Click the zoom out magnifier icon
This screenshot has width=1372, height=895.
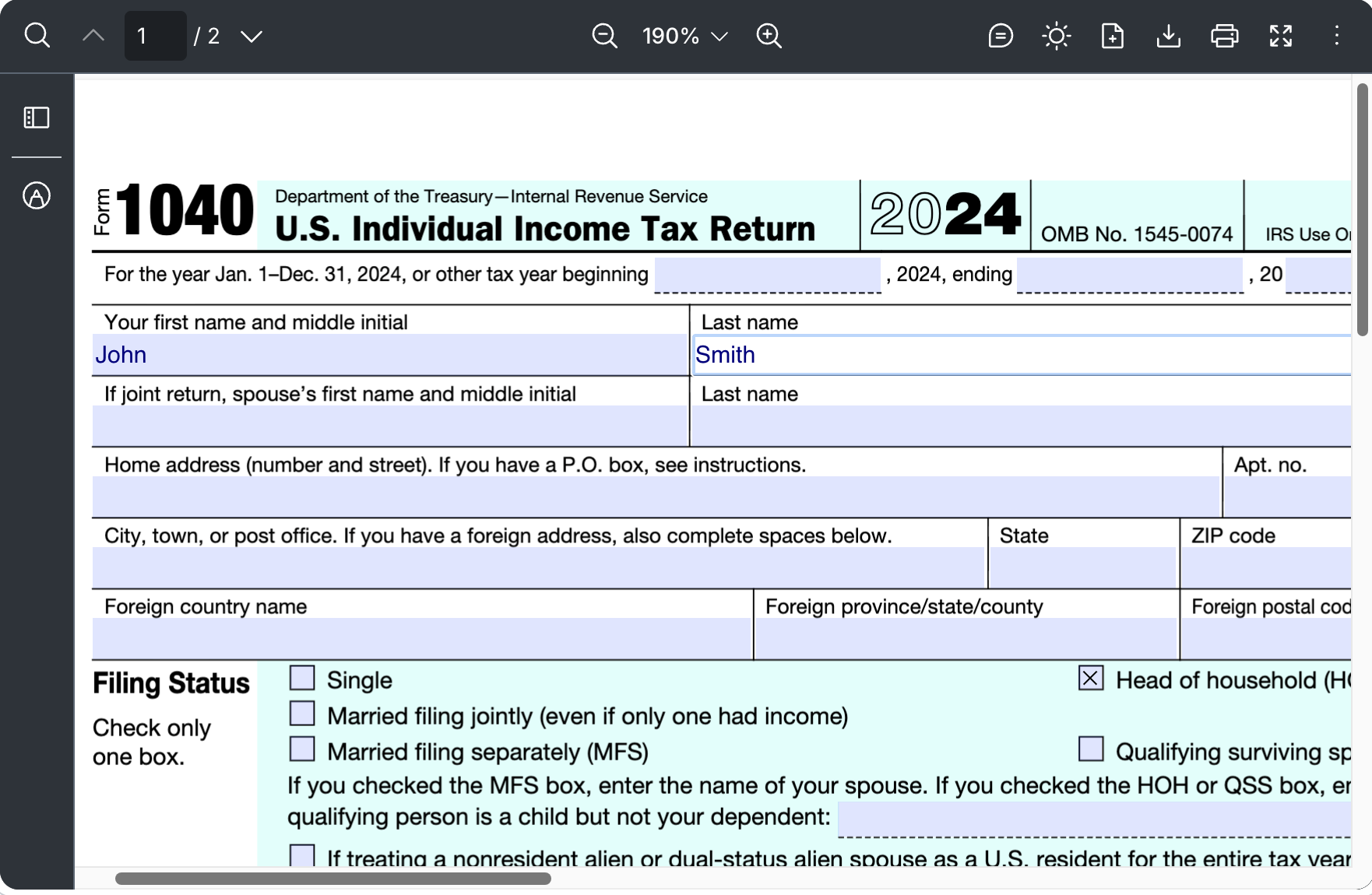pos(604,36)
